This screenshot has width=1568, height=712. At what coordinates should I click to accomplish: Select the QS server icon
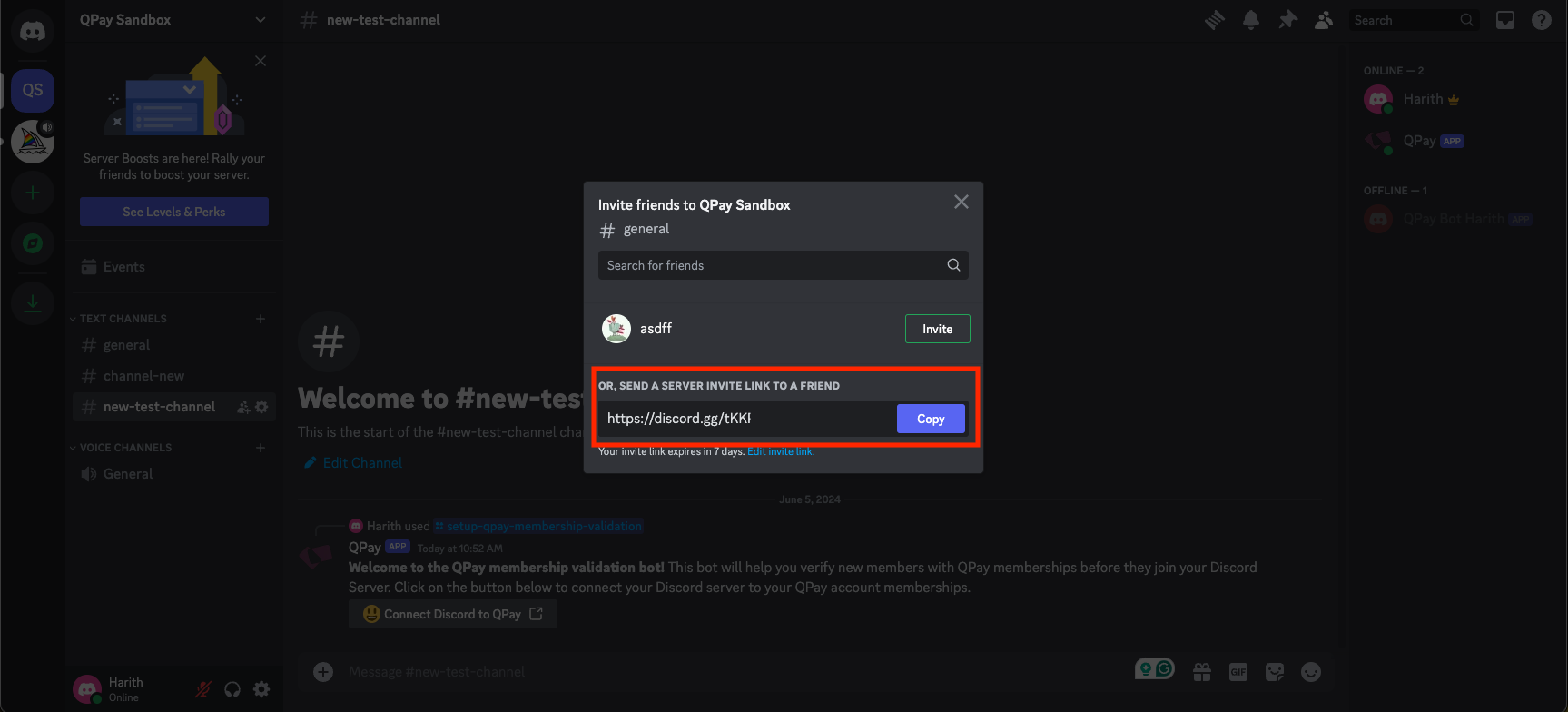coord(33,90)
